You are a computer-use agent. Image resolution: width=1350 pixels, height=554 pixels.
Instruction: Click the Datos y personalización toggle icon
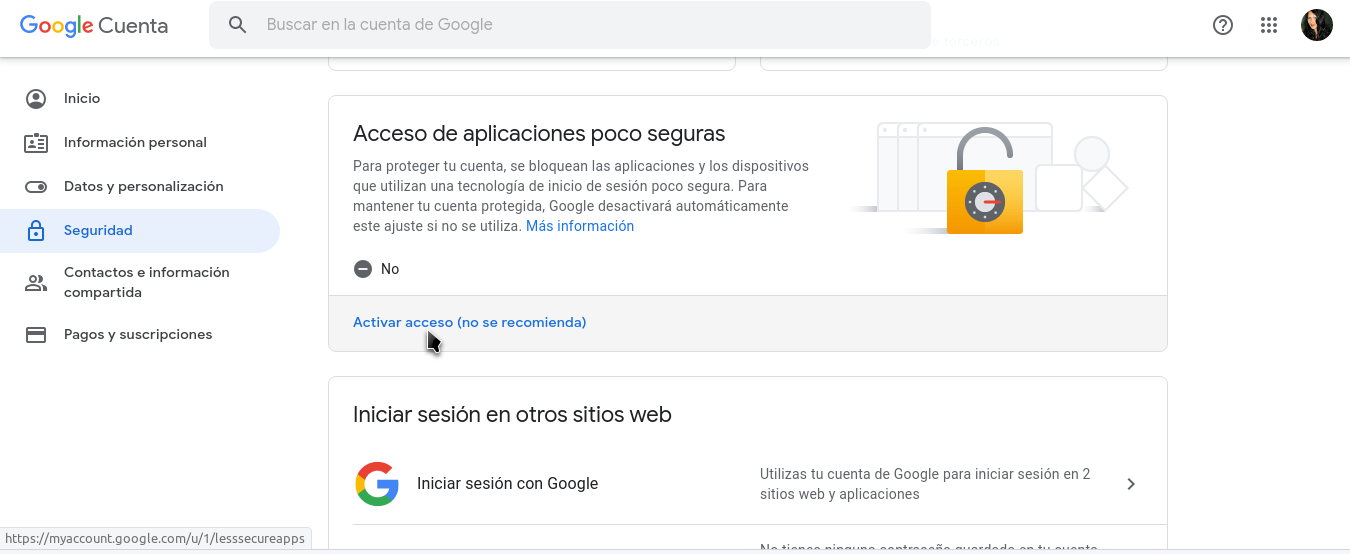[36, 187]
